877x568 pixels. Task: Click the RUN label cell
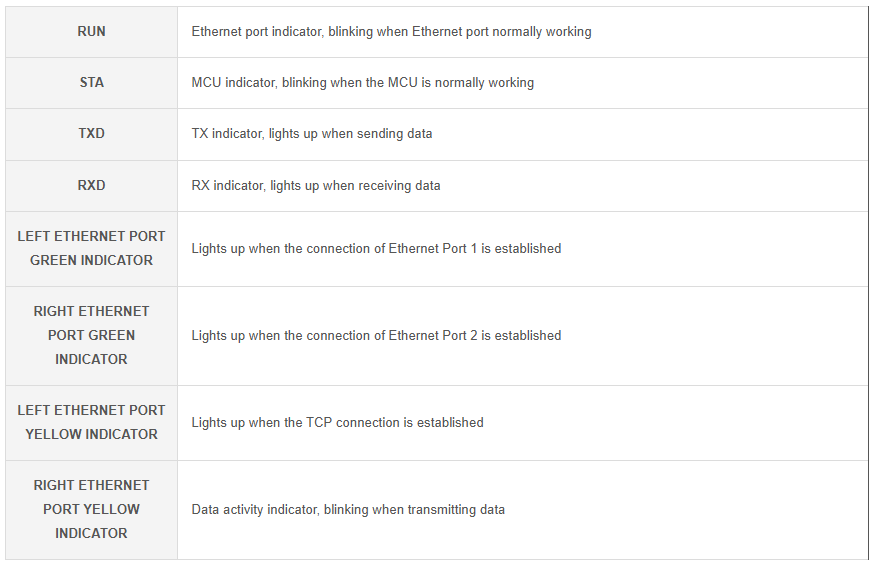point(91,32)
